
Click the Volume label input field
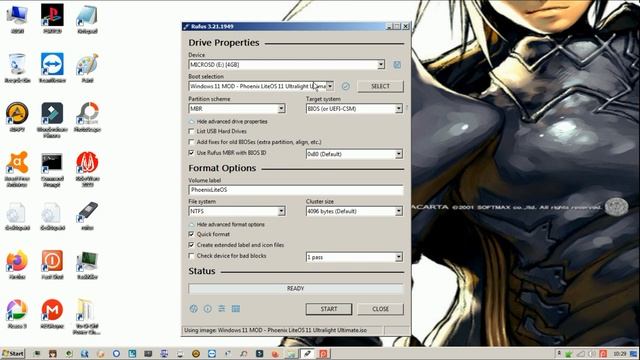(296, 190)
